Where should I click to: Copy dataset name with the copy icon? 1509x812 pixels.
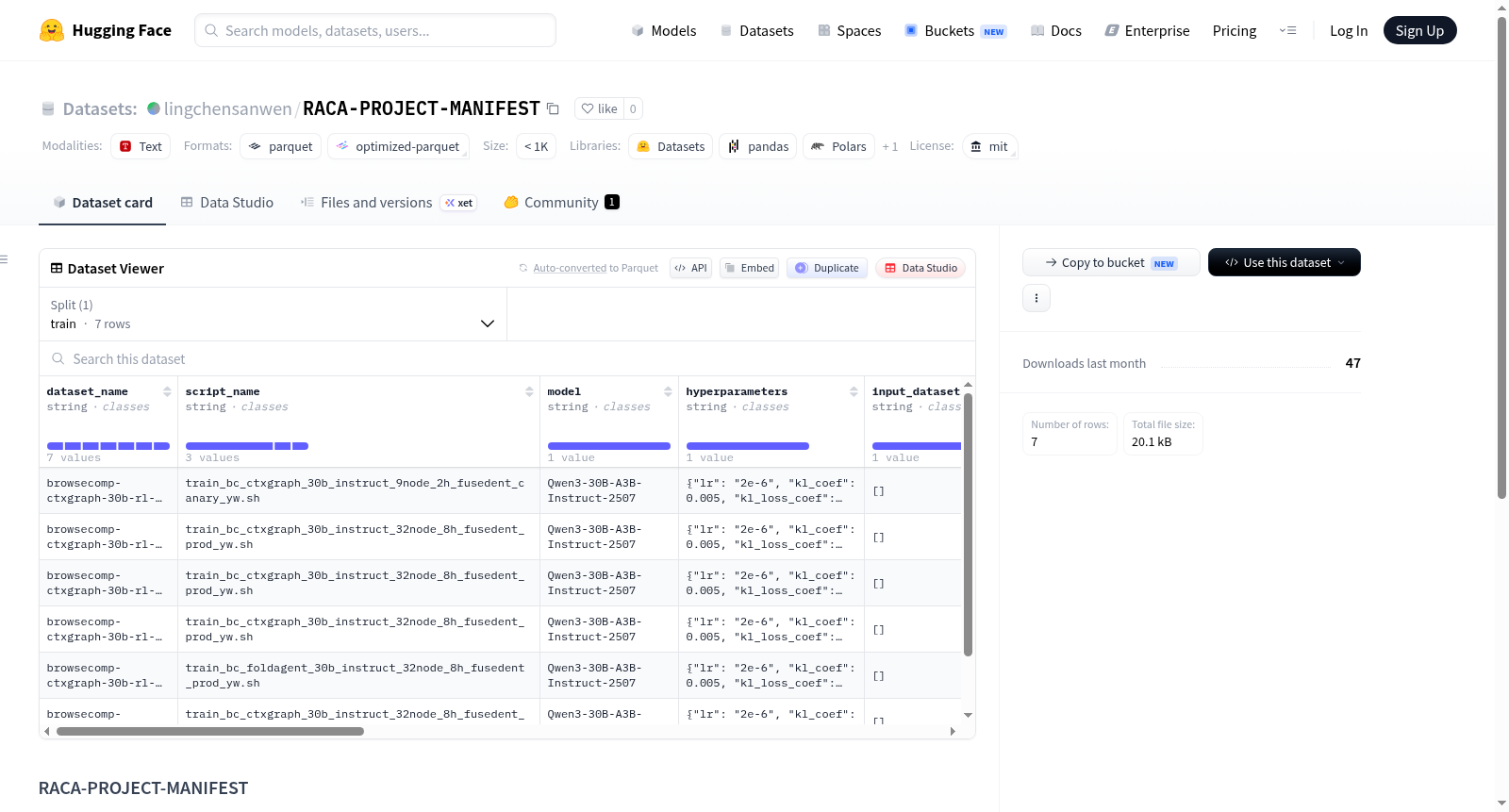coord(554,108)
